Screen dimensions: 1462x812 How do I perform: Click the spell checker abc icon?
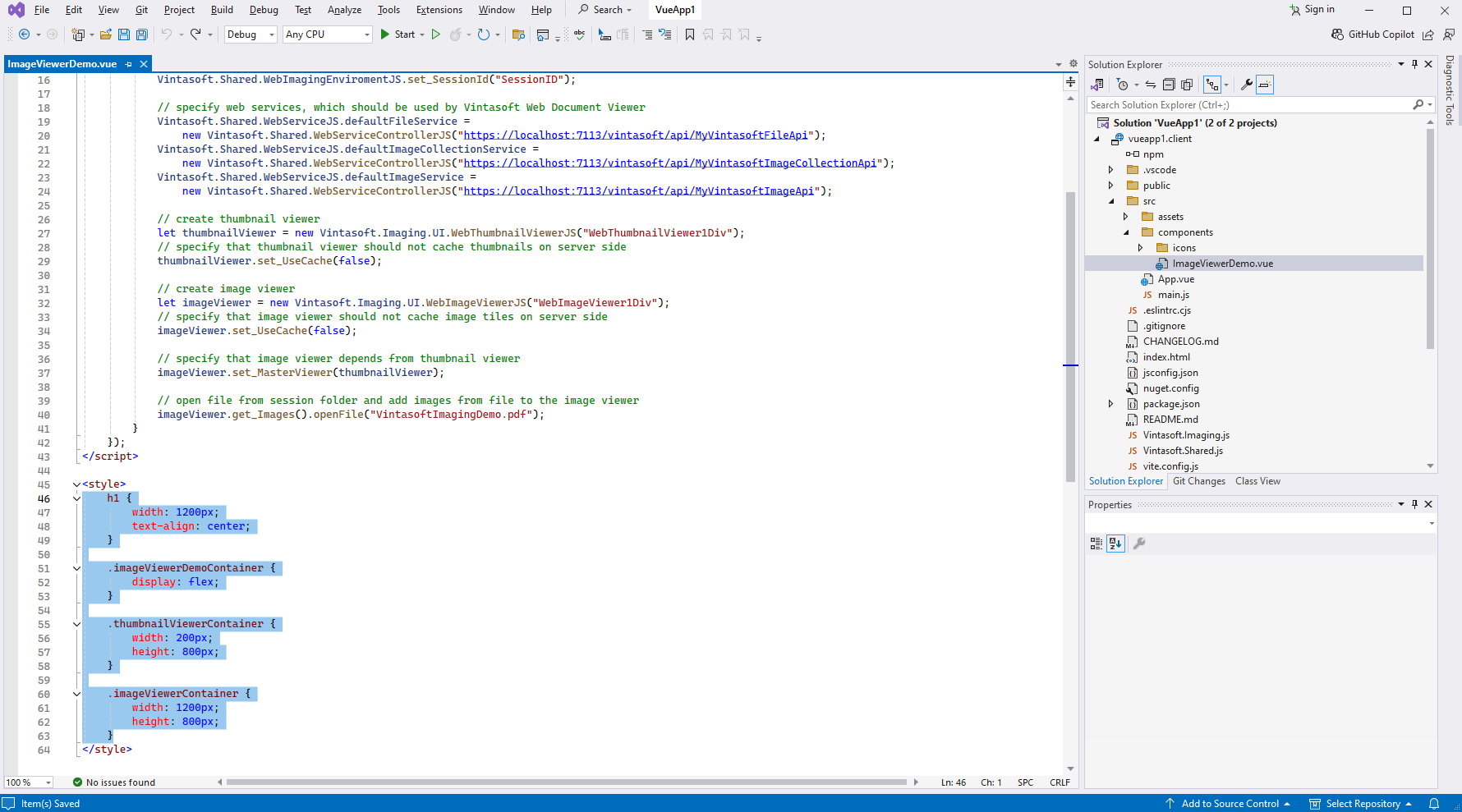coord(579,34)
